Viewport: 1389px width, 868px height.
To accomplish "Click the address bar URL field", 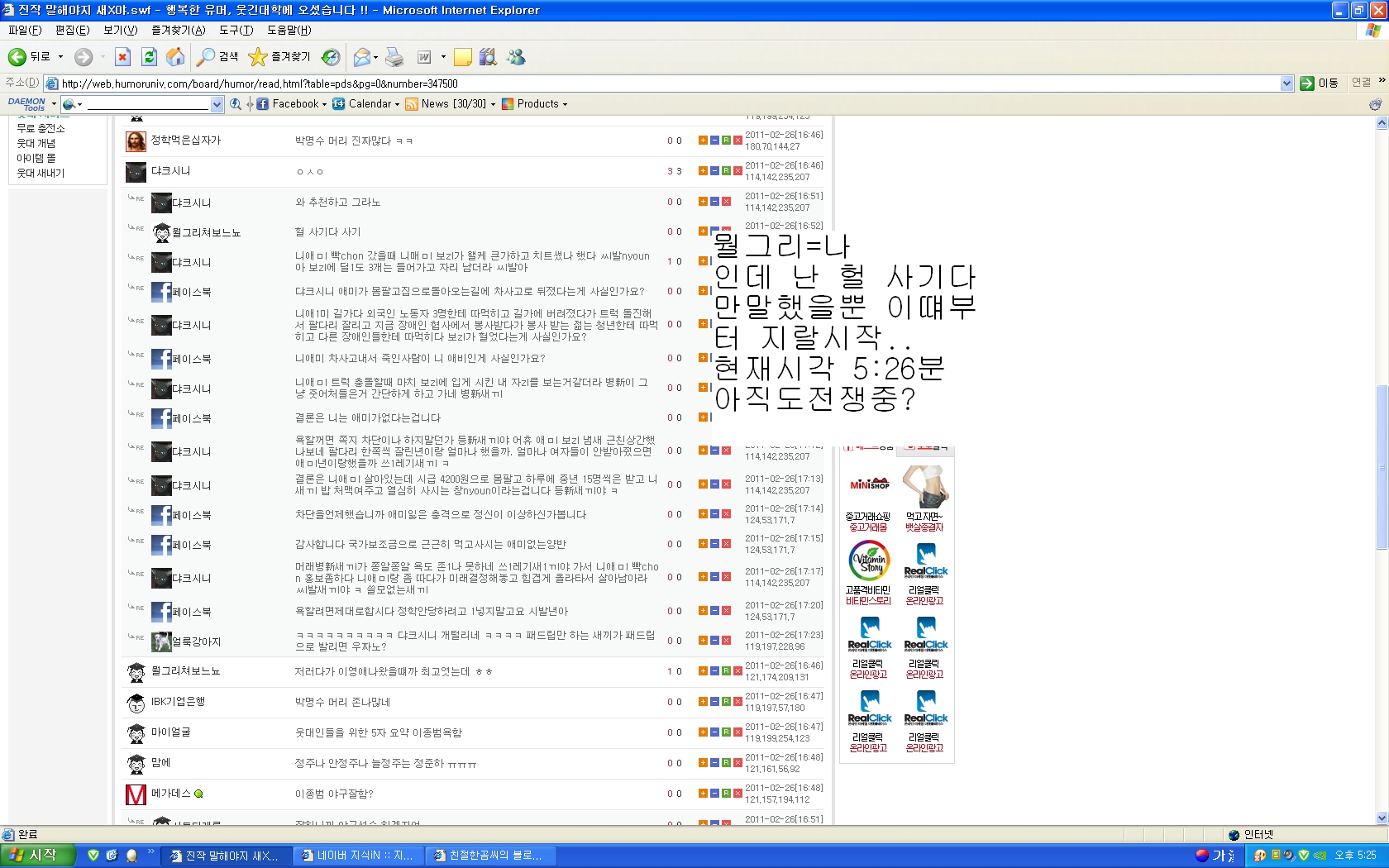I will coord(661,83).
